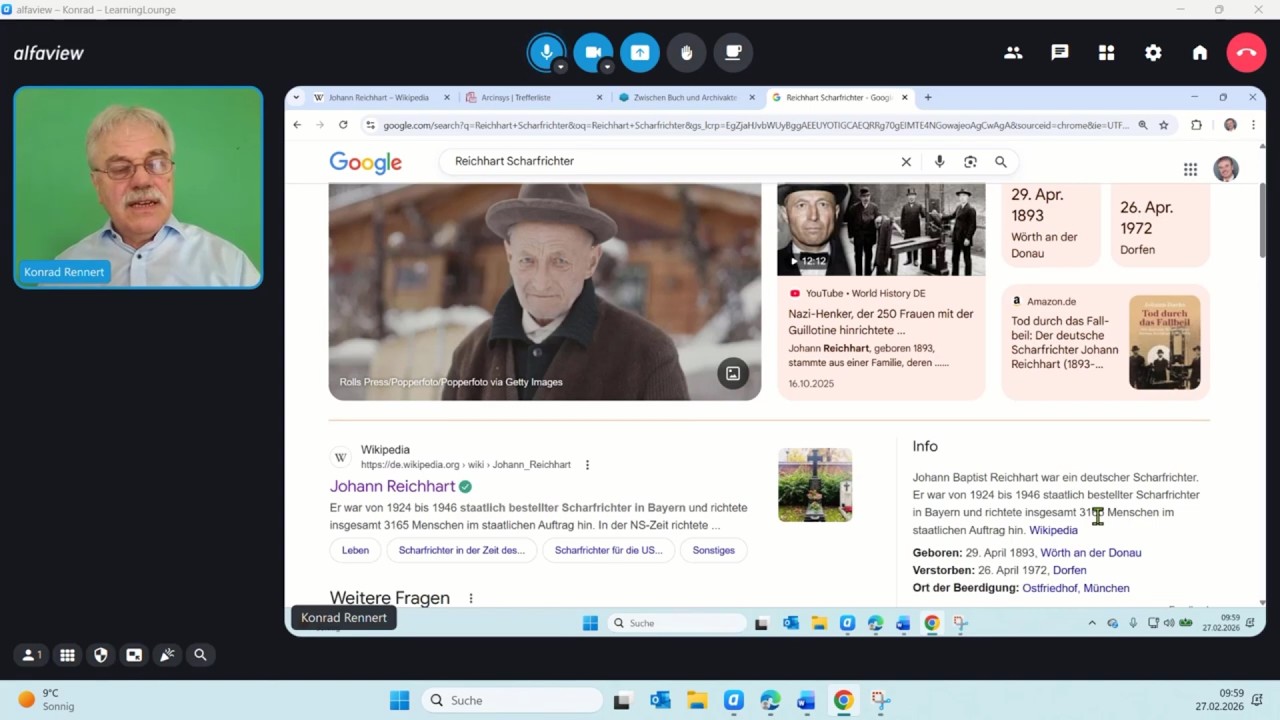This screenshot has width=1280, height=720.
Task: Open the Chrome three-dot menu in the shared window
Action: [1253, 125]
